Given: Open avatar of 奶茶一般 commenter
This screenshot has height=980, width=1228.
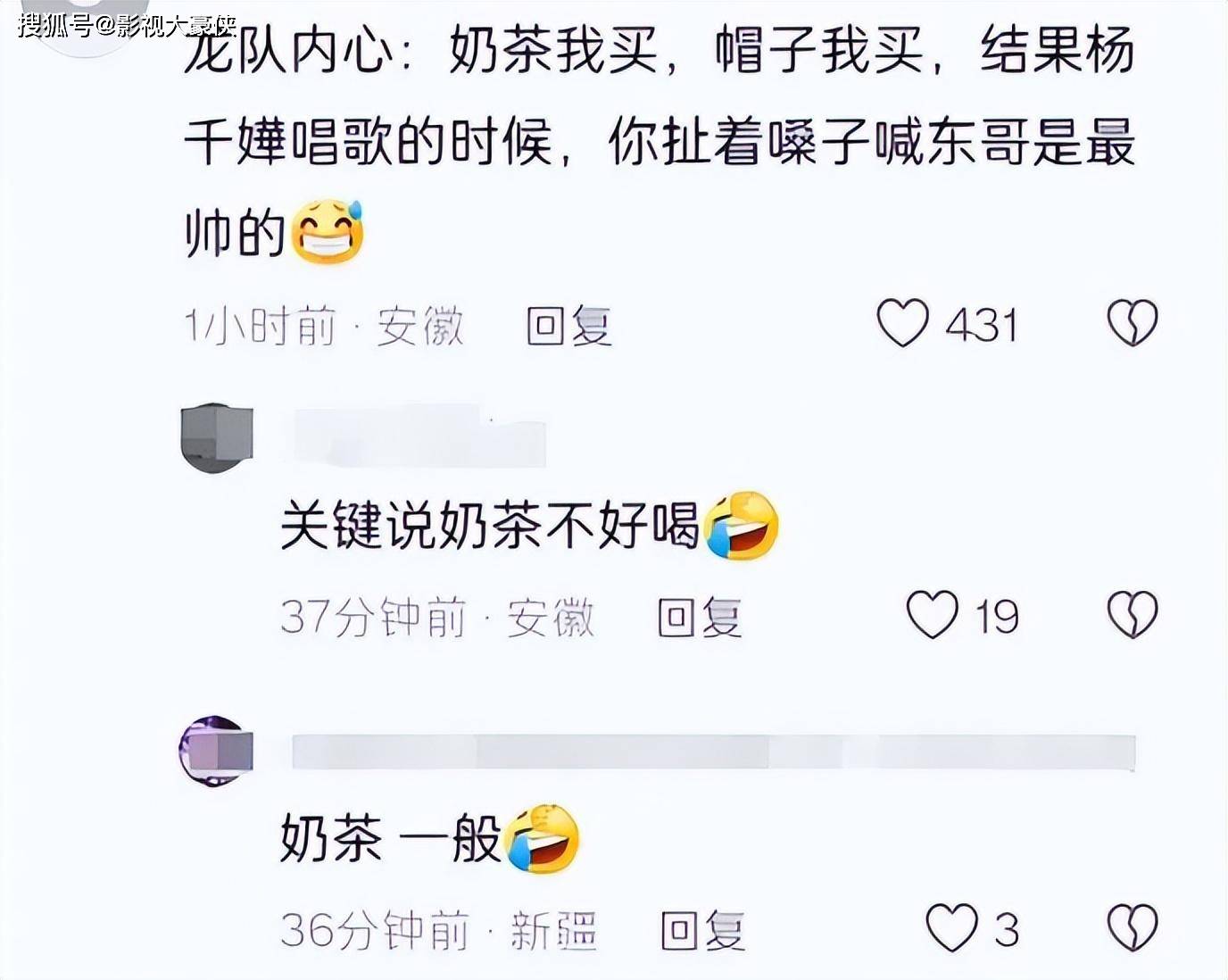Looking at the screenshot, I should tap(216, 751).
